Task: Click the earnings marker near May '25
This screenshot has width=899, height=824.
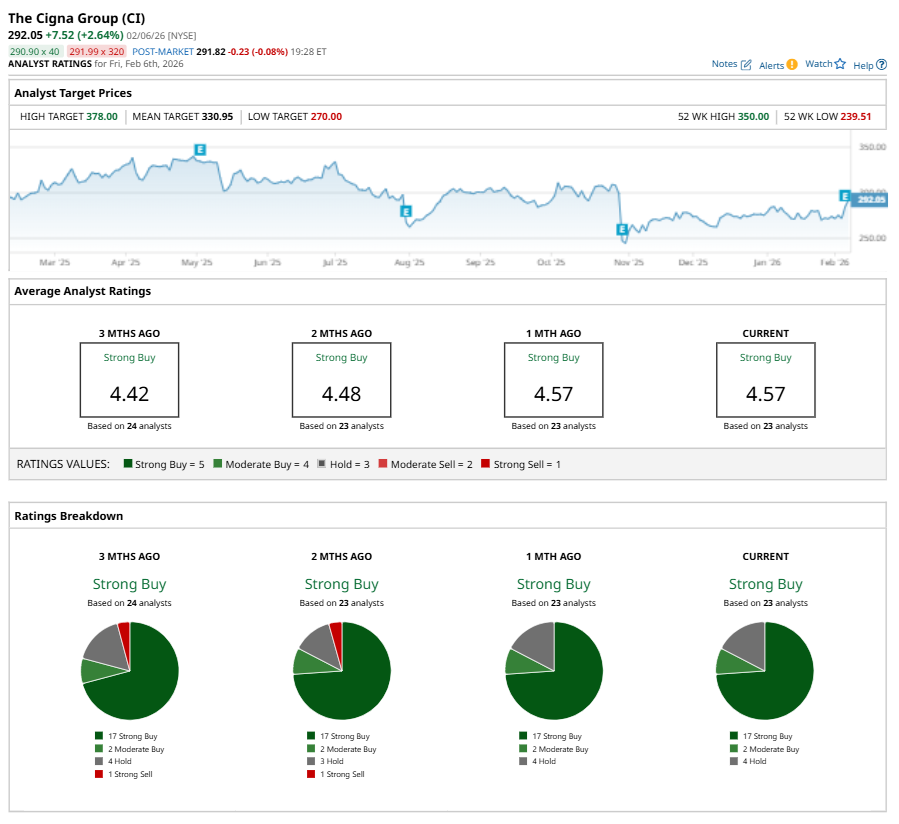Action: [x=200, y=149]
